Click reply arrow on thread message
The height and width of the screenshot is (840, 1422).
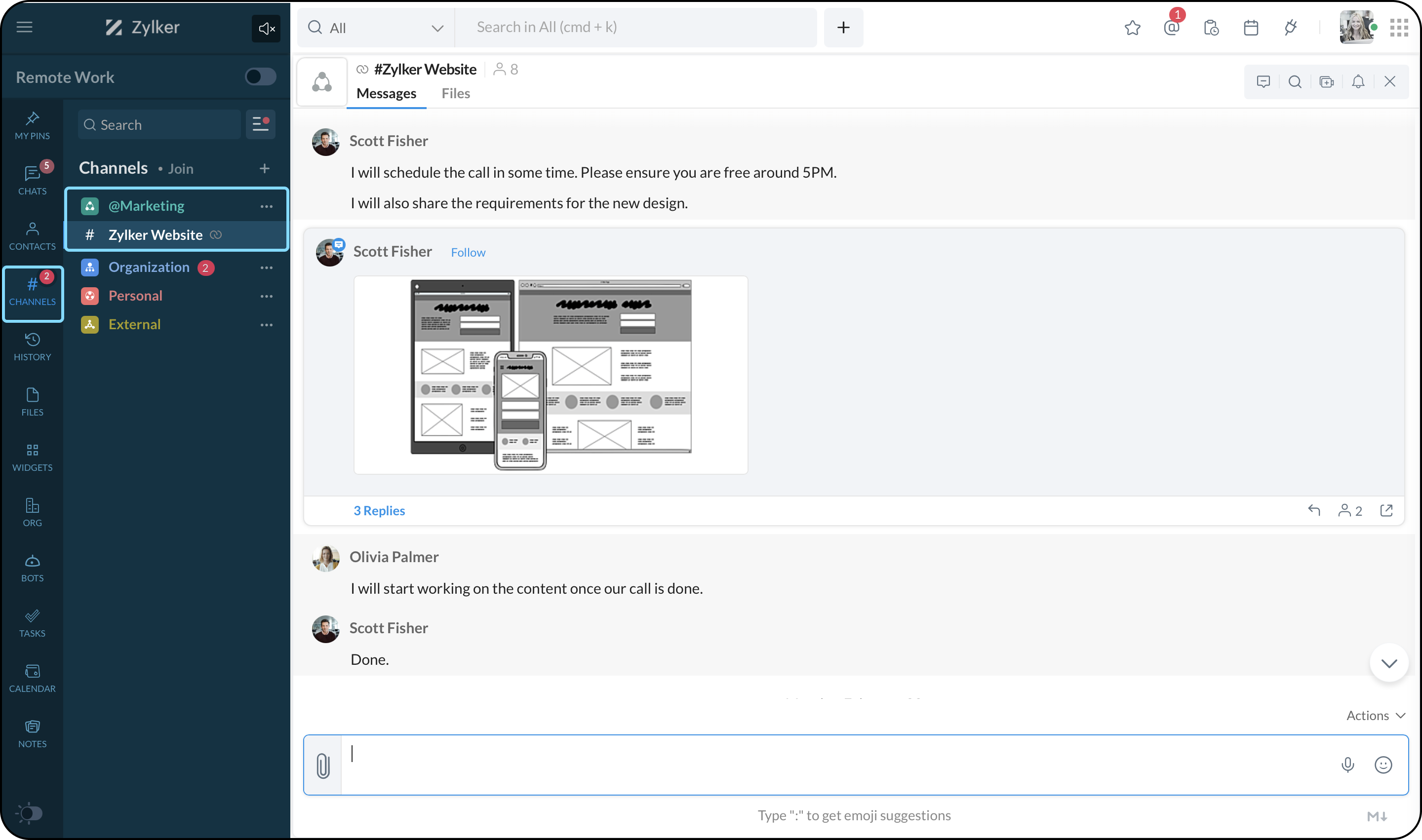coord(1314,511)
